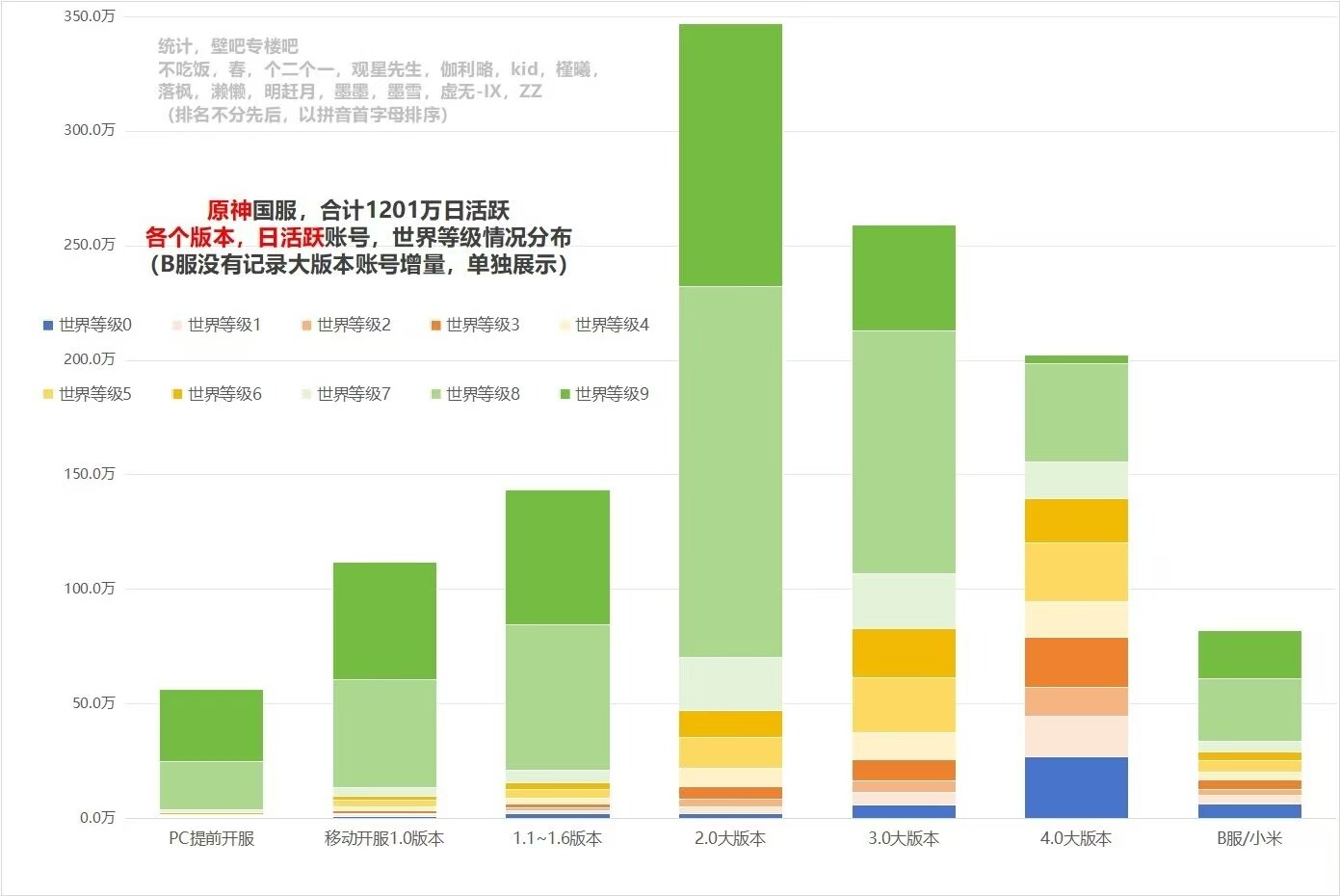Click the 世界等级7 legend label text
This screenshot has width=1340, height=896.
tap(354, 394)
